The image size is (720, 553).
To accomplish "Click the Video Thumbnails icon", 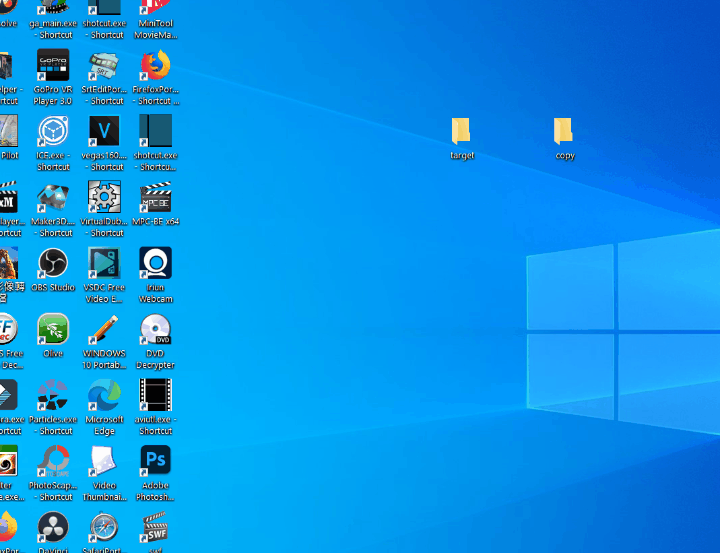I will point(104,461).
